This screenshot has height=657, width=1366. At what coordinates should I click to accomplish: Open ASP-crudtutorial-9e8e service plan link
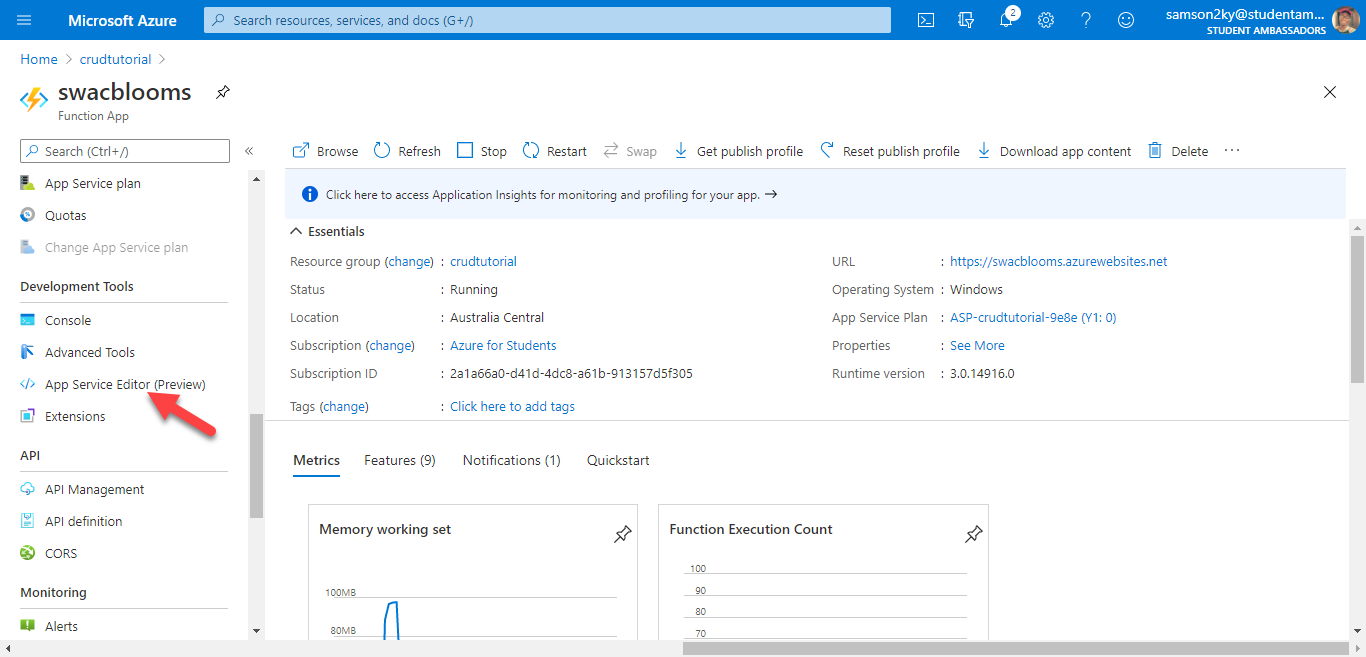coord(1033,317)
